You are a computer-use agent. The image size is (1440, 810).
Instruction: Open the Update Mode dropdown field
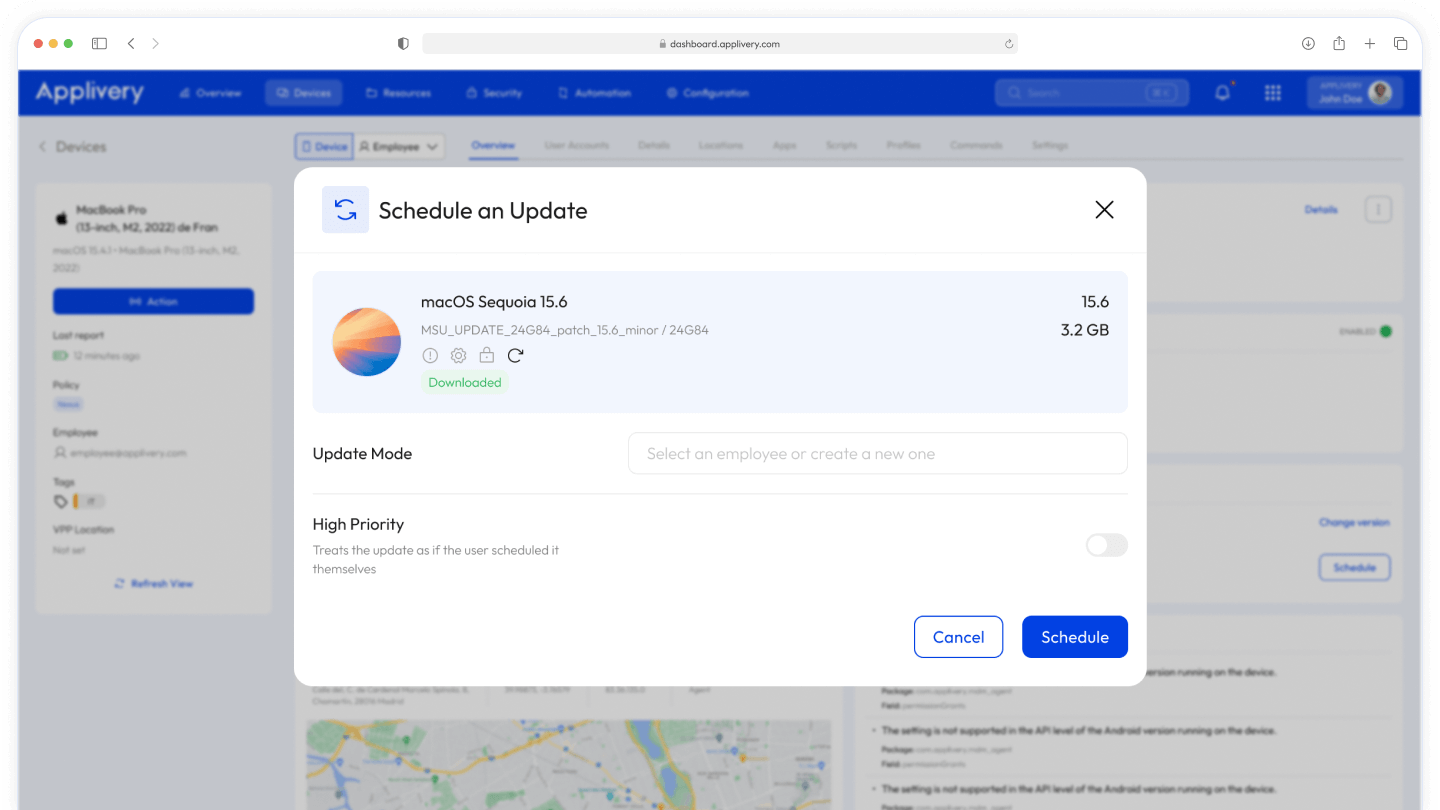pyautogui.click(x=877, y=454)
